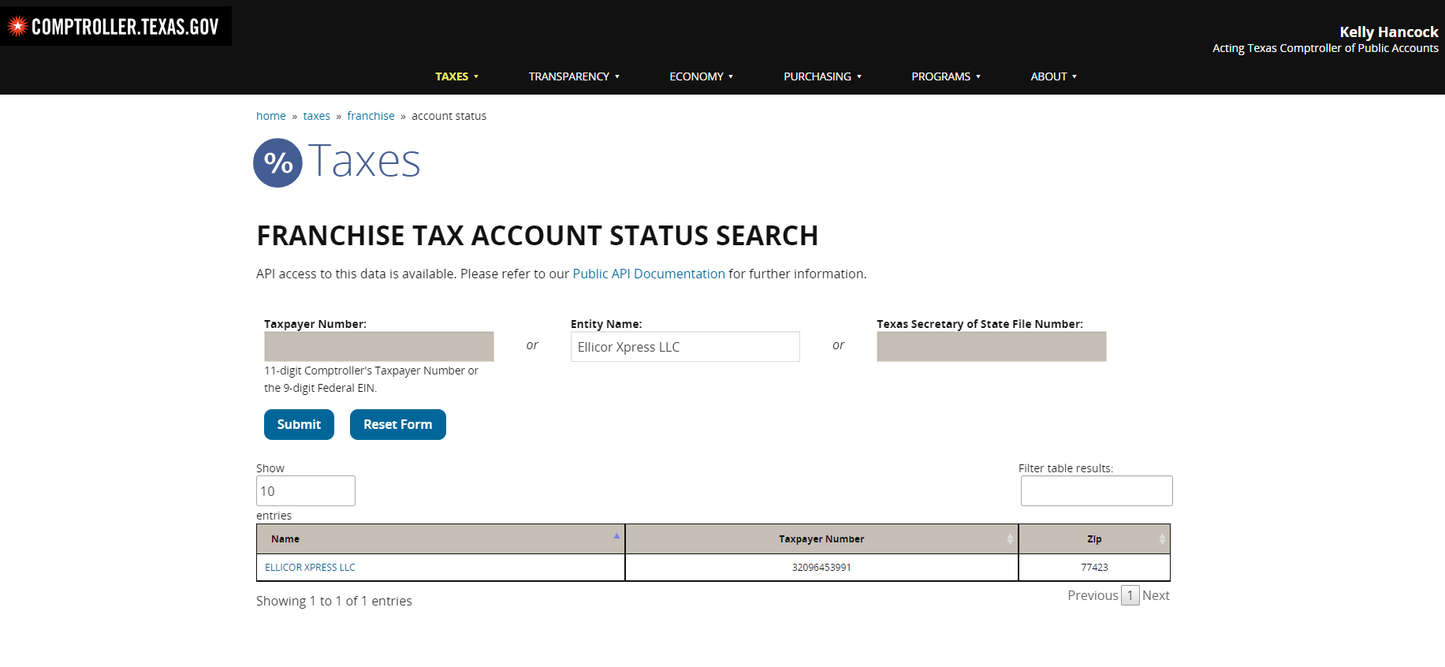Open the Purchasing menu
This screenshot has width=1445, height=667.
pos(822,76)
